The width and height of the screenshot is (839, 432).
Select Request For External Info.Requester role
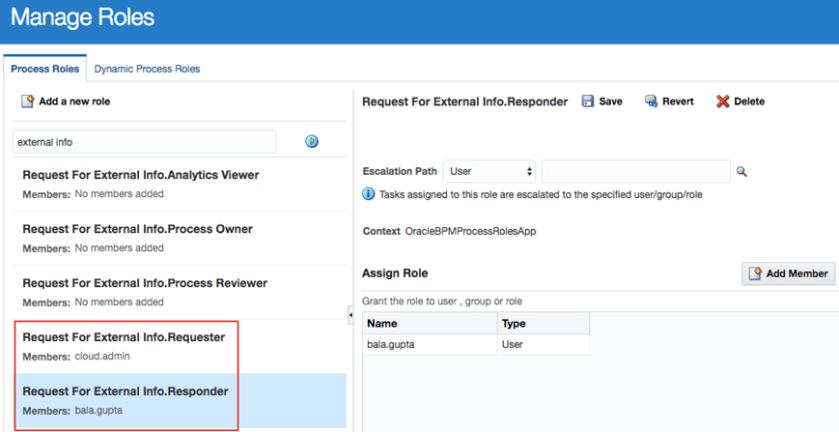pos(123,337)
